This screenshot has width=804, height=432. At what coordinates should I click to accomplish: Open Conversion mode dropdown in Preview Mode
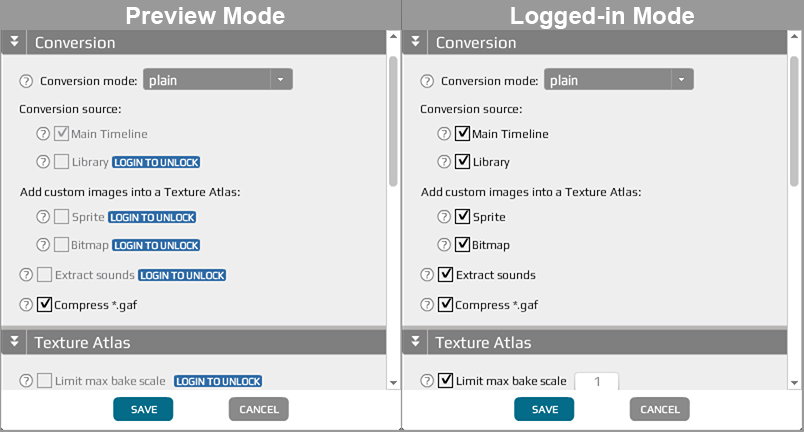click(x=218, y=79)
